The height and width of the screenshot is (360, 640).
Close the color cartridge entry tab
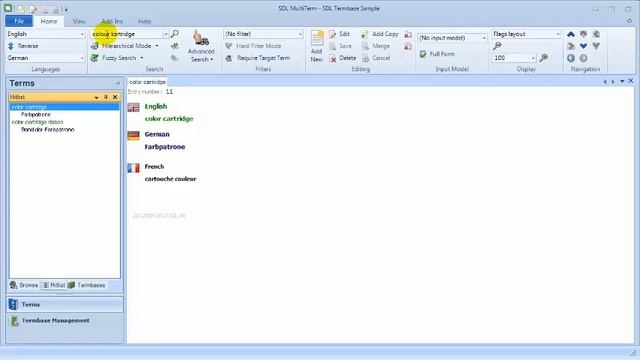[631, 81]
